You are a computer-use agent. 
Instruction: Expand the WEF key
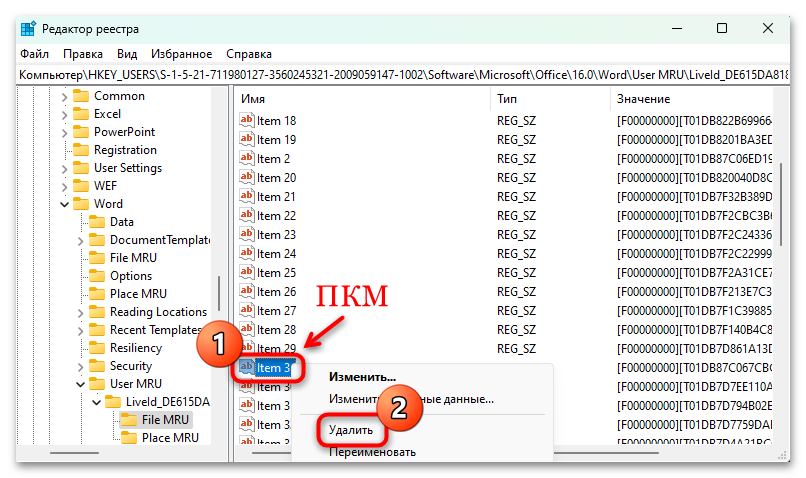pos(64,186)
